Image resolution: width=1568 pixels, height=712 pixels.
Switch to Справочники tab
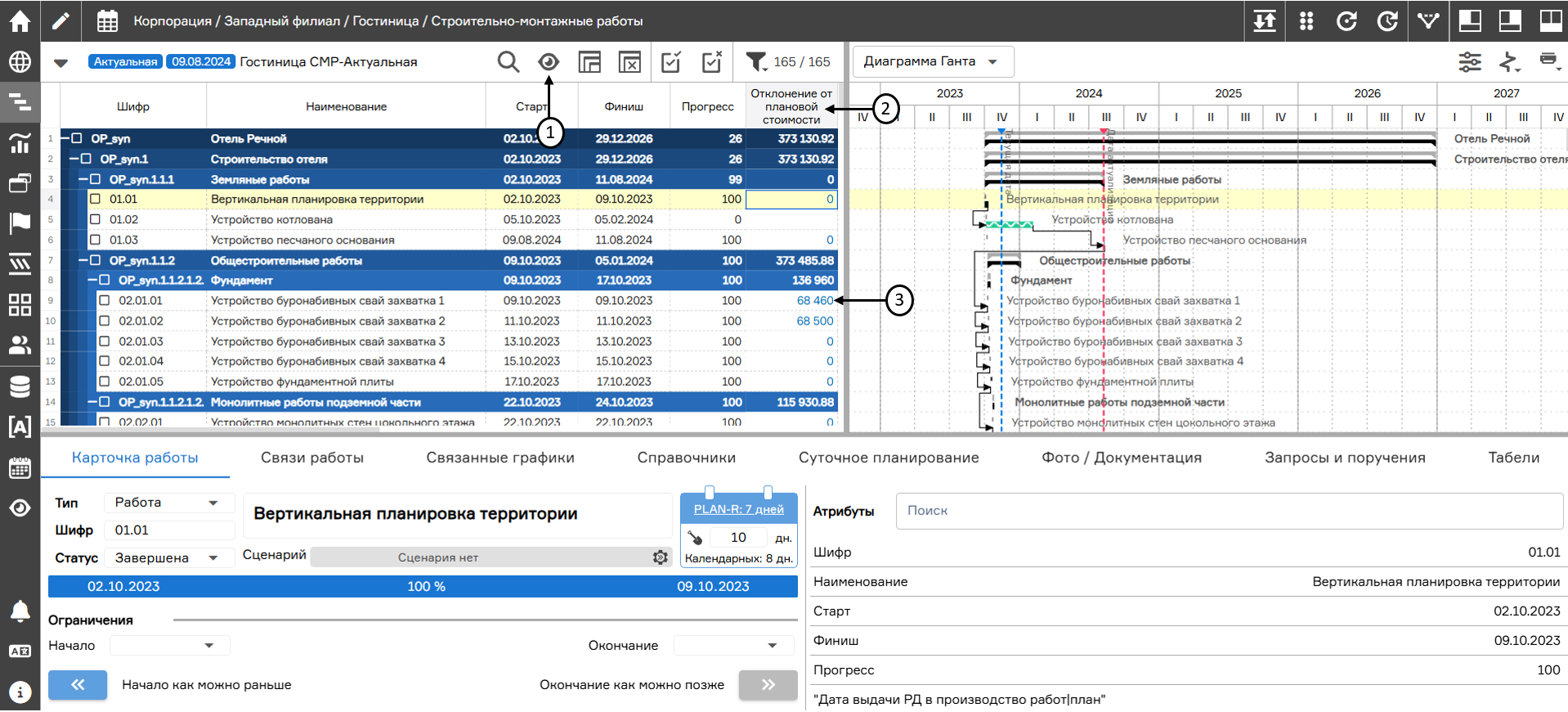(687, 458)
